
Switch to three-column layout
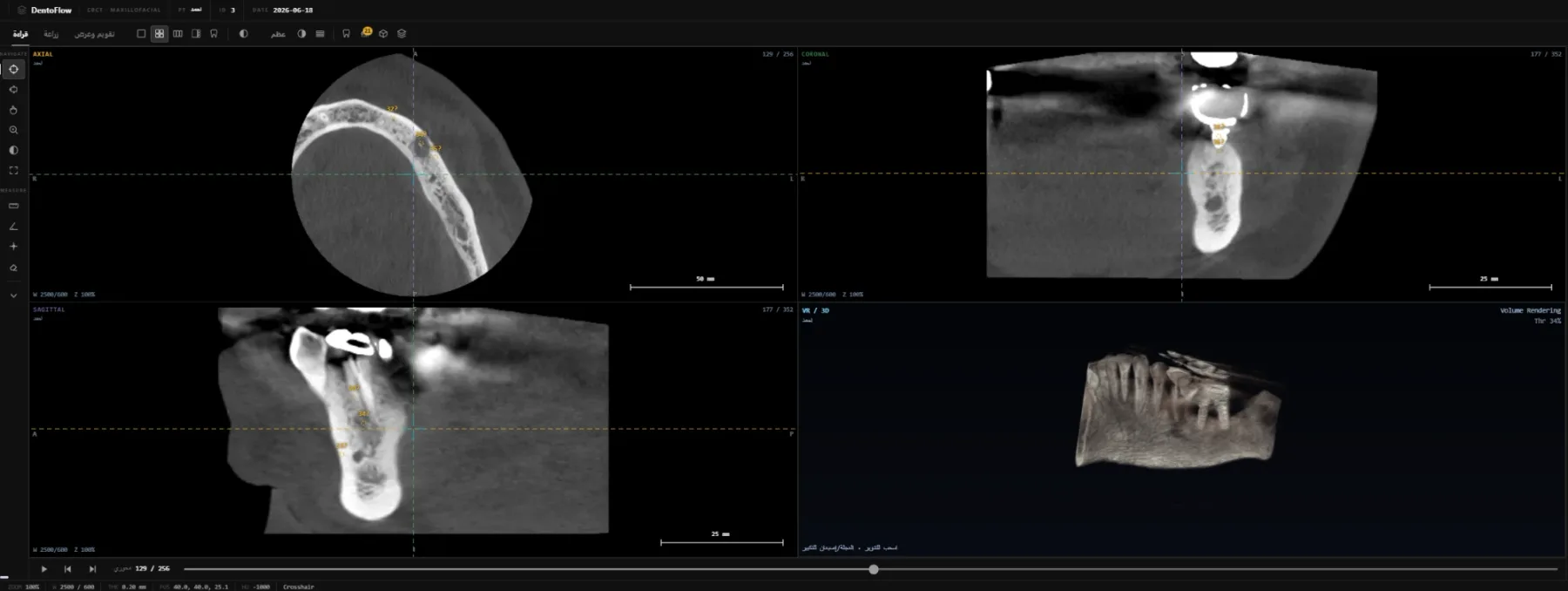(x=178, y=34)
